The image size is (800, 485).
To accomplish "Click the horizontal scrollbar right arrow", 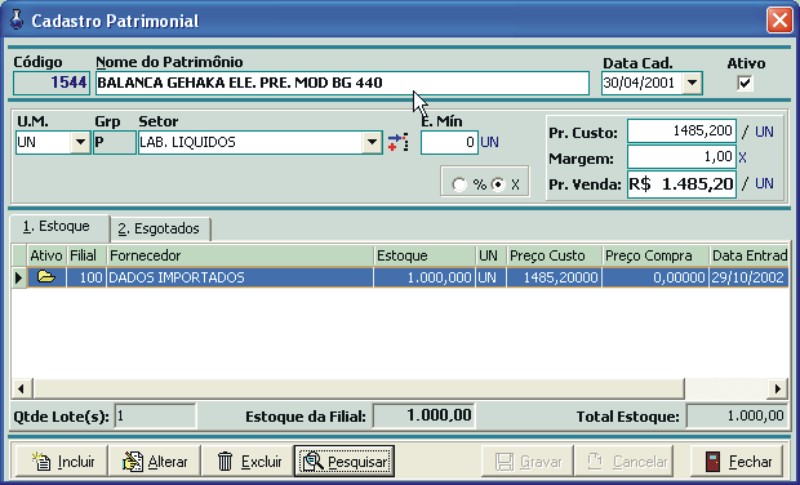I will [x=778, y=389].
